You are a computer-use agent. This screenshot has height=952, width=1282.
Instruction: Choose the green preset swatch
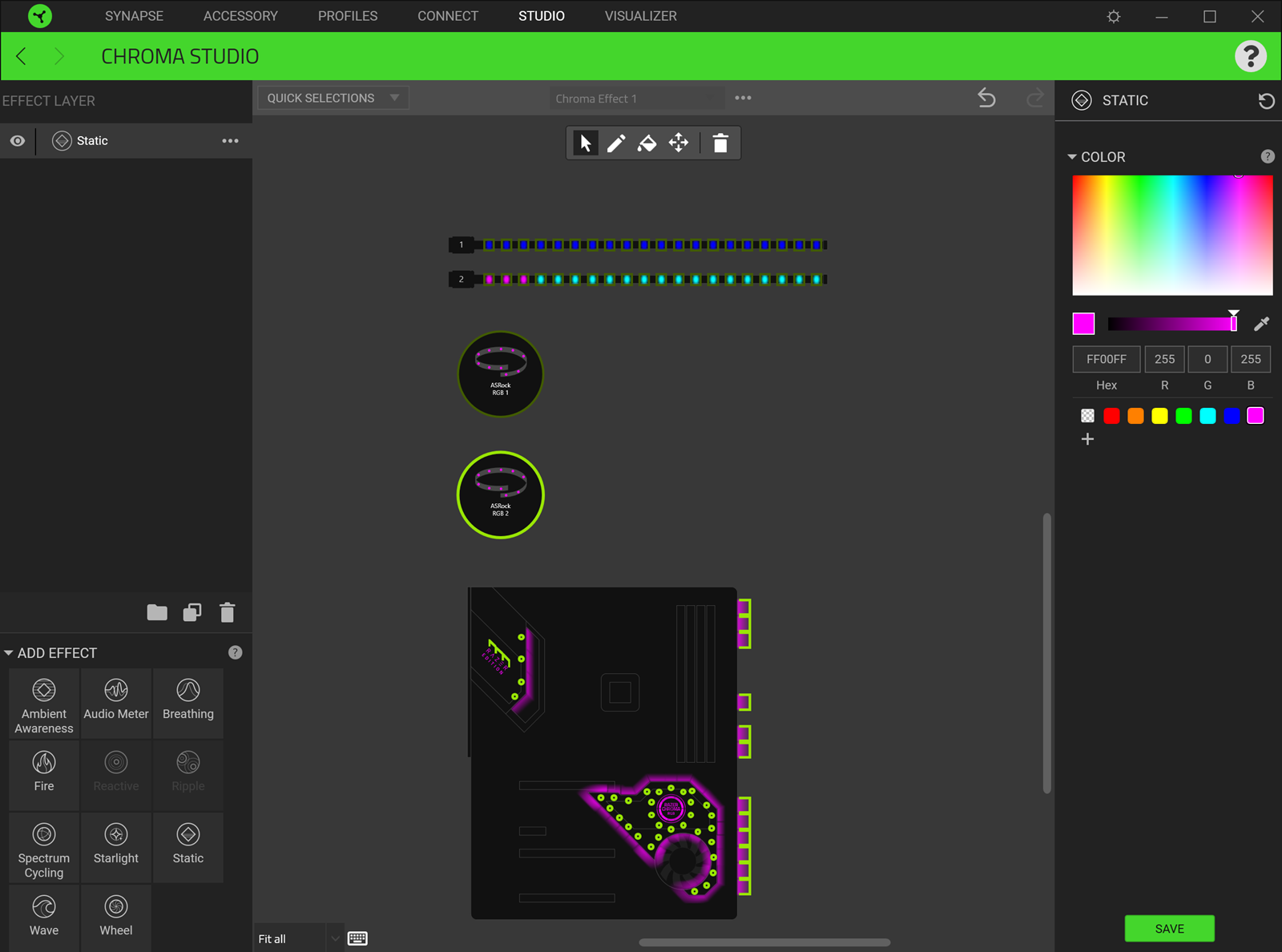pos(1183,416)
